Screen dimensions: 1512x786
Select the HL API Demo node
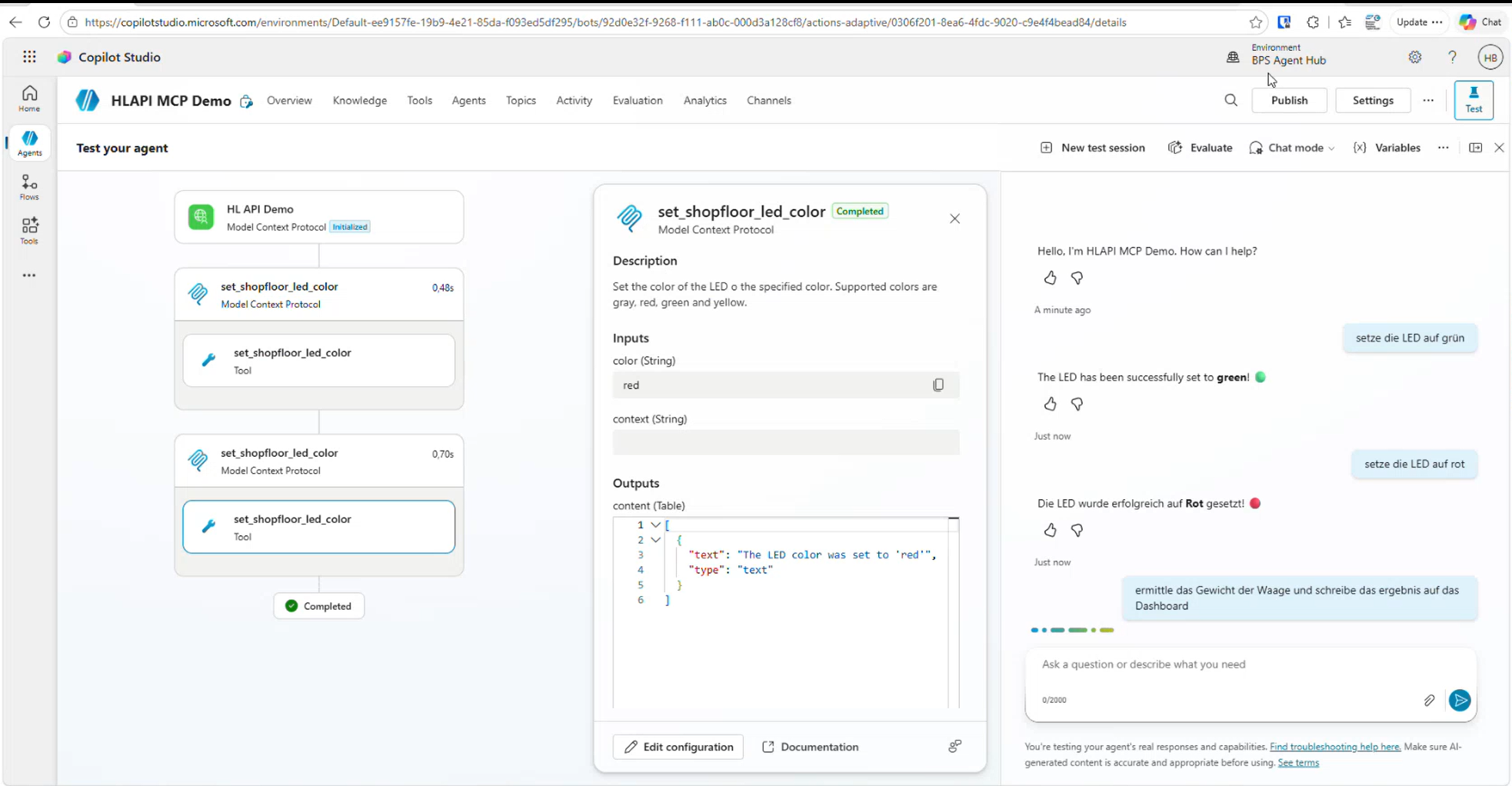(318, 217)
